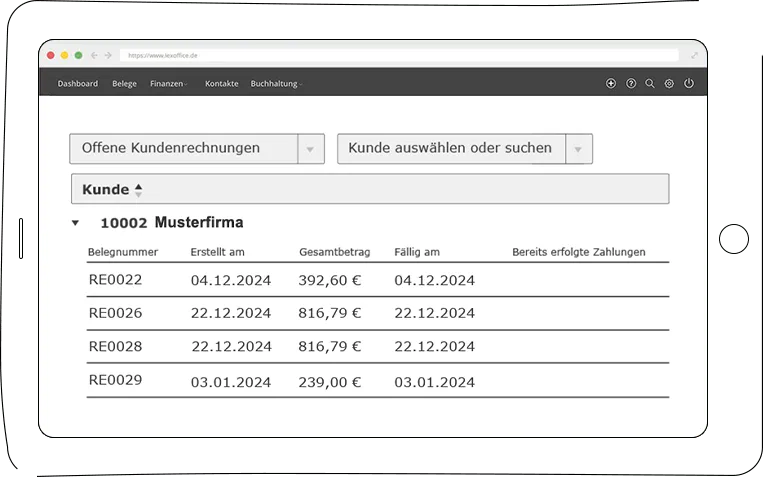The image size is (763, 477).
Task: Click the plus (add new) icon
Action: [x=611, y=83]
